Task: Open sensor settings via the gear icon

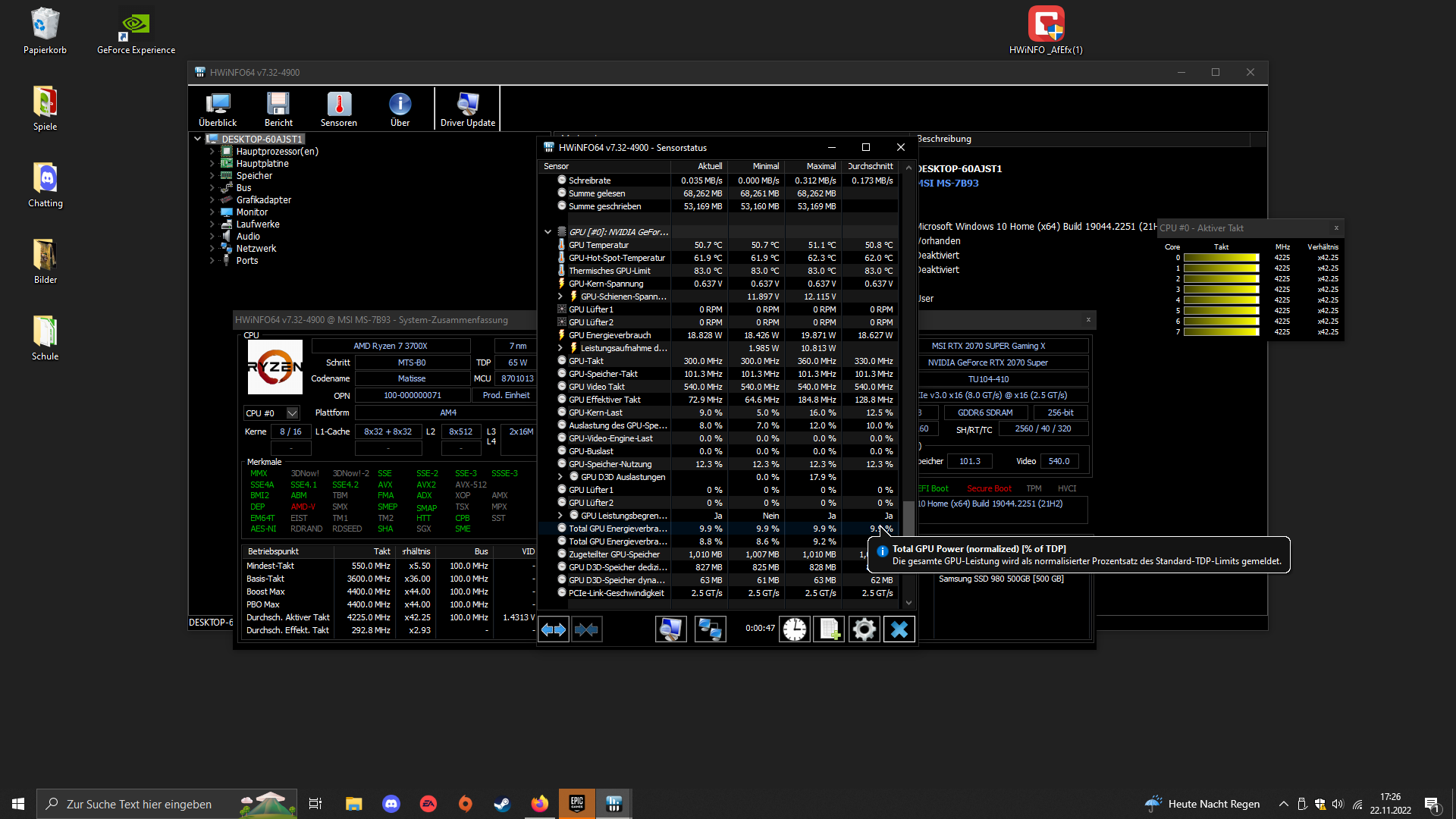Action: 864,629
